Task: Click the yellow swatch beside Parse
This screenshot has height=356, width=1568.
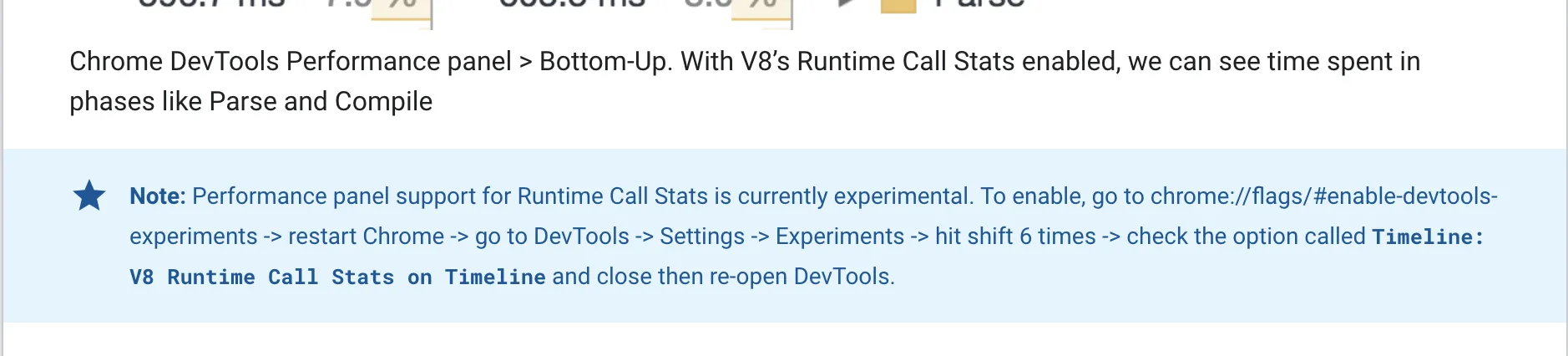Action: tap(898, 5)
